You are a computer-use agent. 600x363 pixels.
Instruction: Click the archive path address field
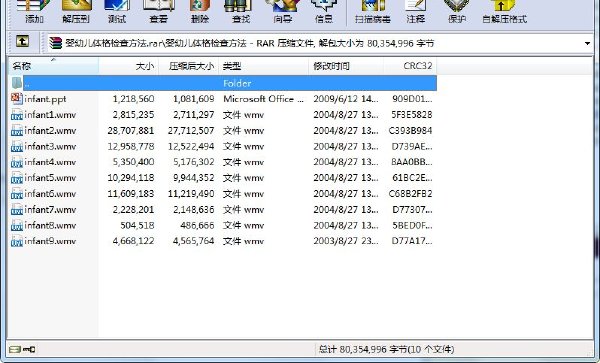click(316, 43)
